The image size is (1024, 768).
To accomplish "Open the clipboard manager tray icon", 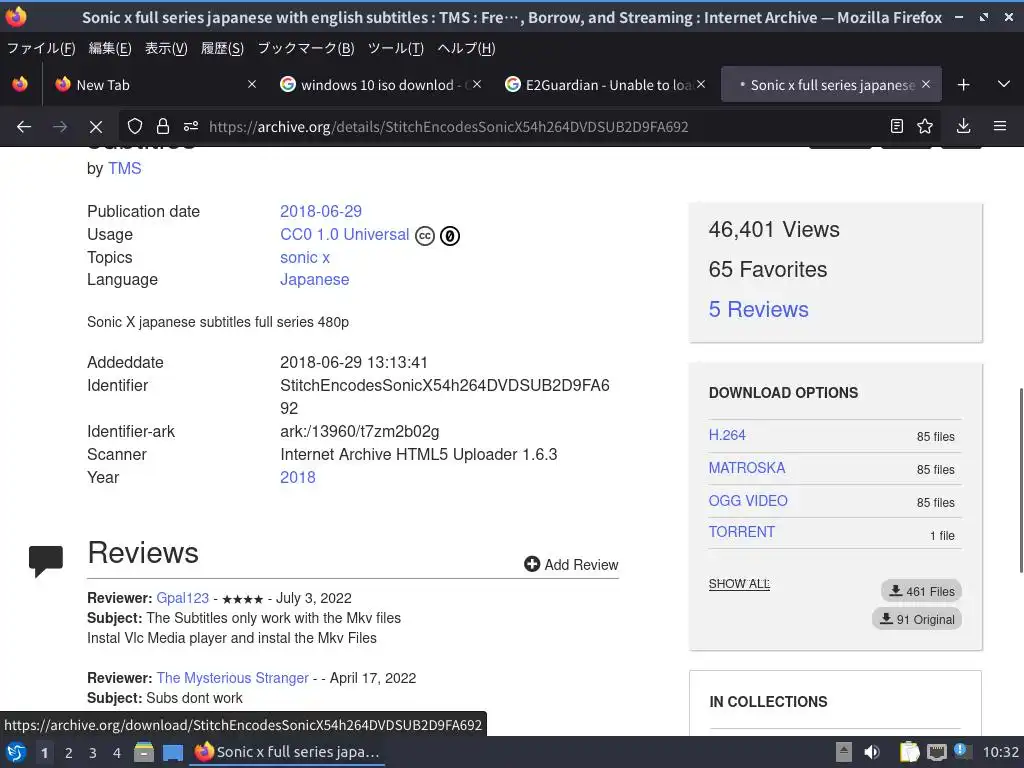I will (909, 752).
